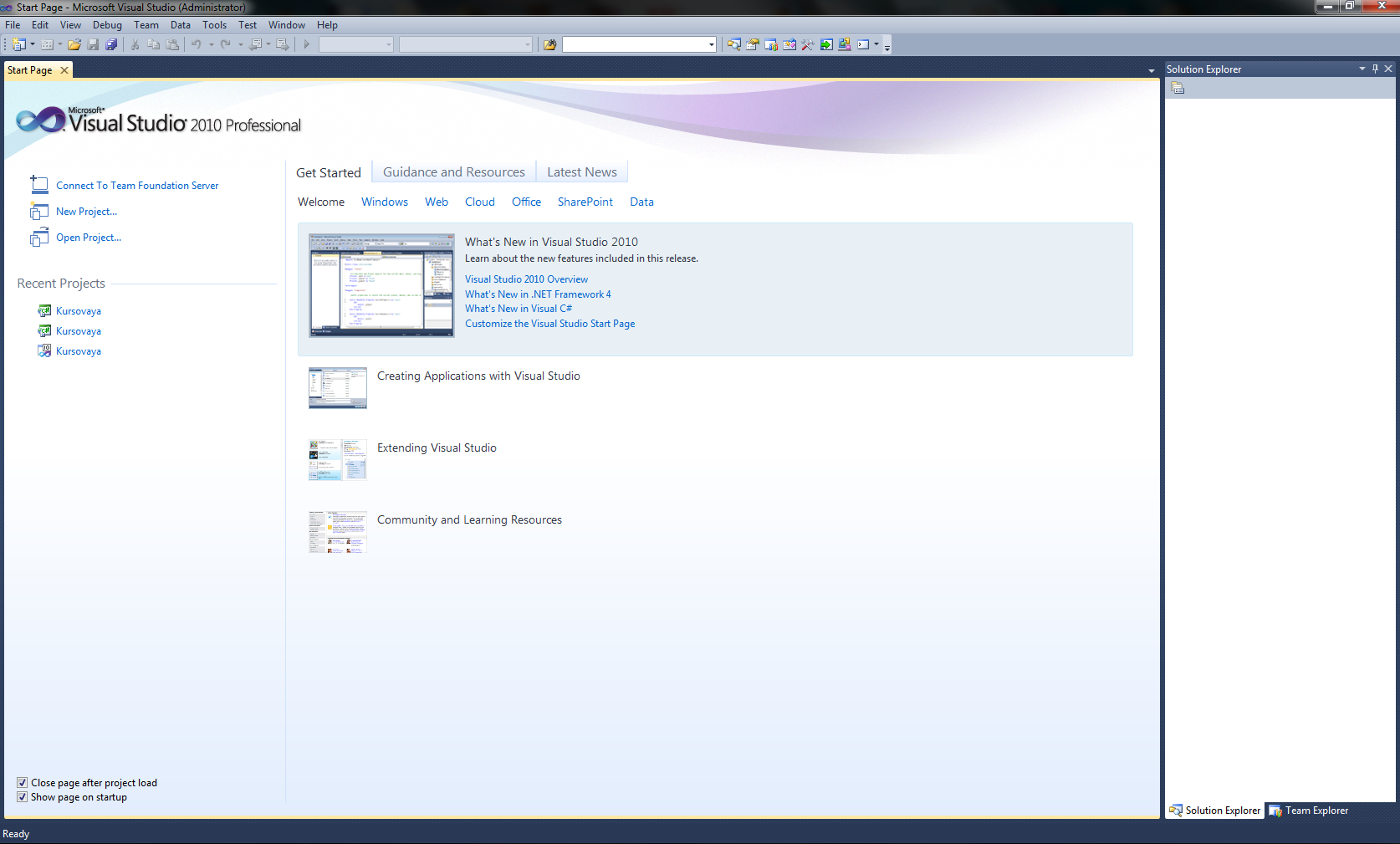Click the Properties Window toolbar icon
The height and width of the screenshot is (844, 1400).
pos(753,44)
